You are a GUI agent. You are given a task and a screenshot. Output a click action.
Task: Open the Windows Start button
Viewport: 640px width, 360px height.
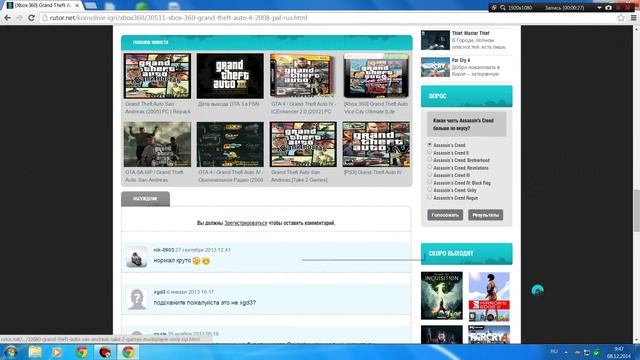pos(11,352)
